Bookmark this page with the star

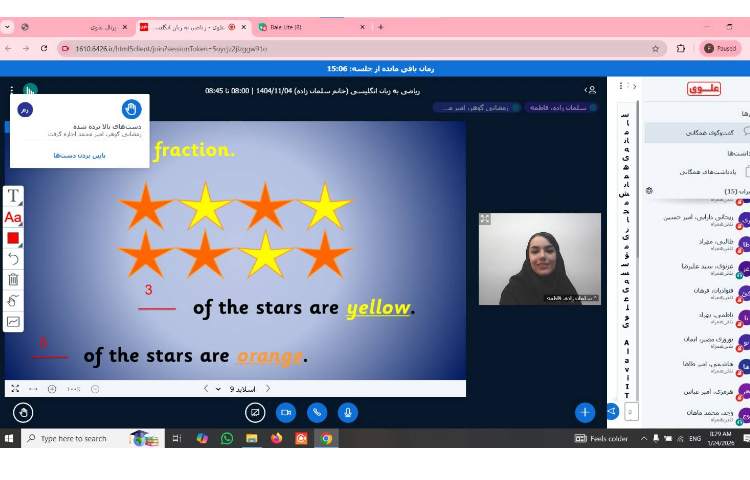pos(655,48)
